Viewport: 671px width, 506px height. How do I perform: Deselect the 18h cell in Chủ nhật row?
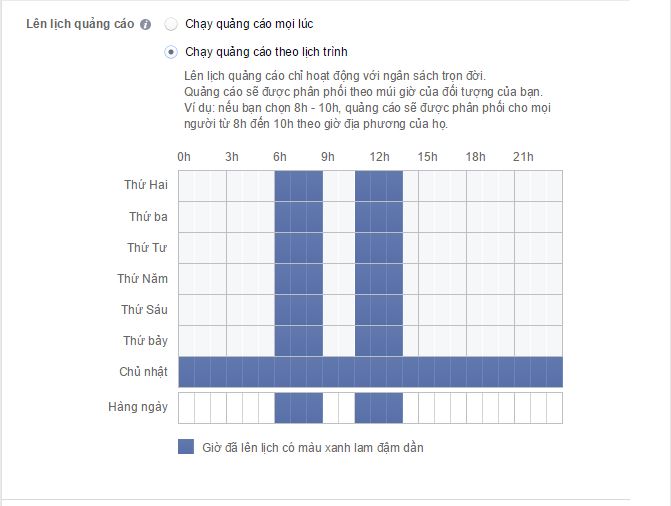click(x=474, y=371)
